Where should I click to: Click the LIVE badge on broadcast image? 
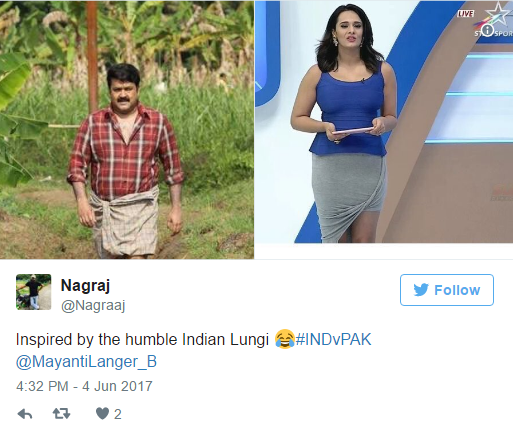click(465, 14)
